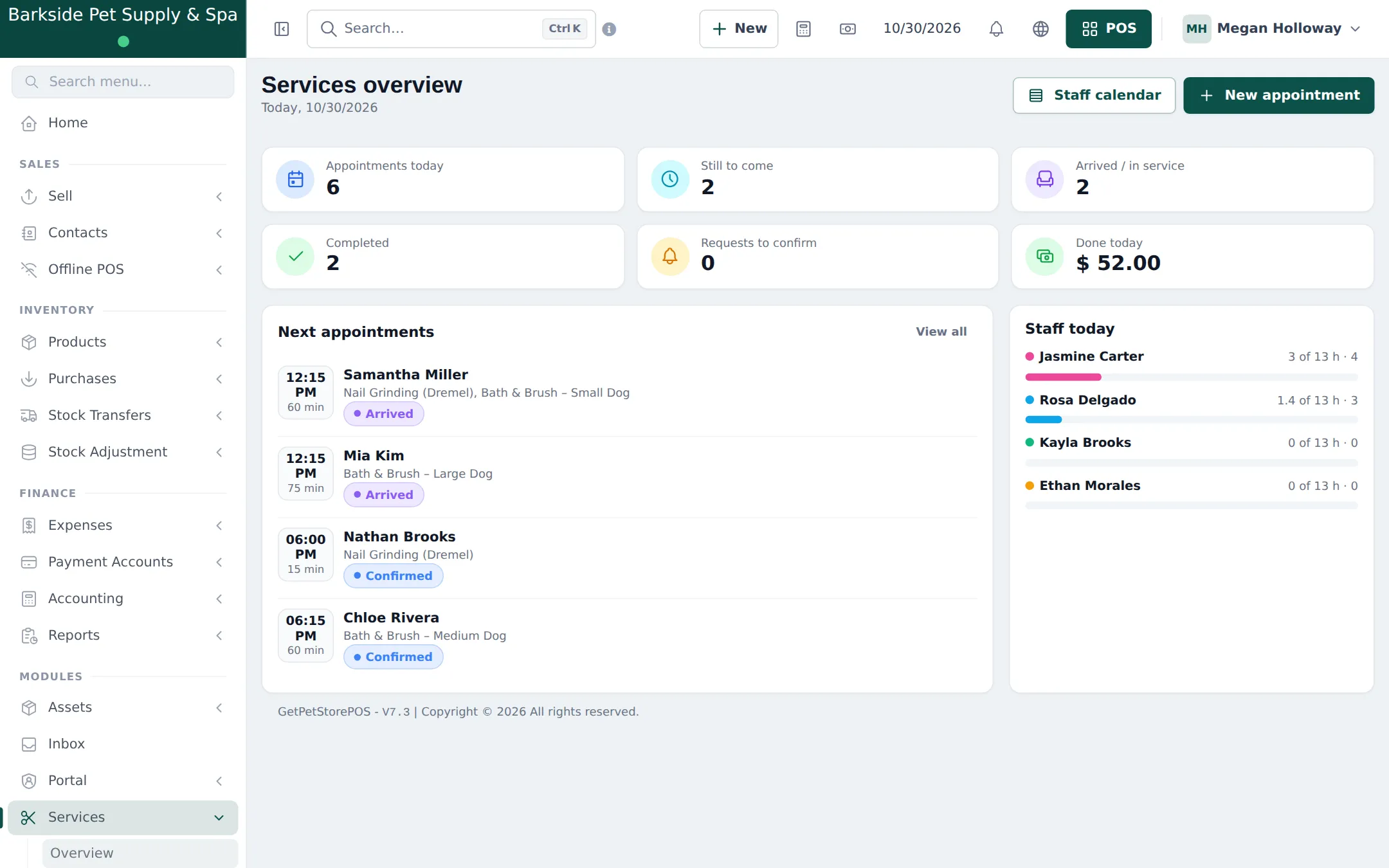Click the Services scissors icon
This screenshot has width=1389, height=868.
pos(29,817)
